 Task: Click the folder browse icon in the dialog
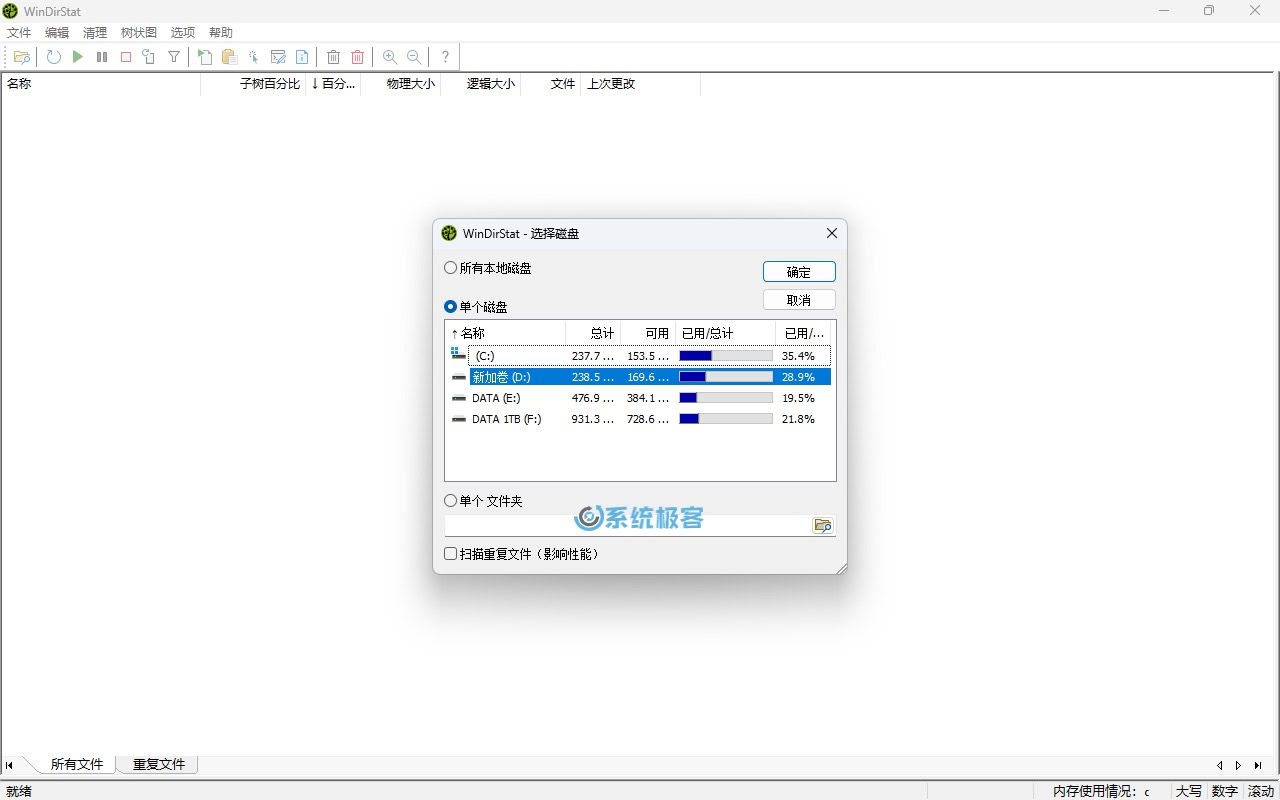pos(823,525)
